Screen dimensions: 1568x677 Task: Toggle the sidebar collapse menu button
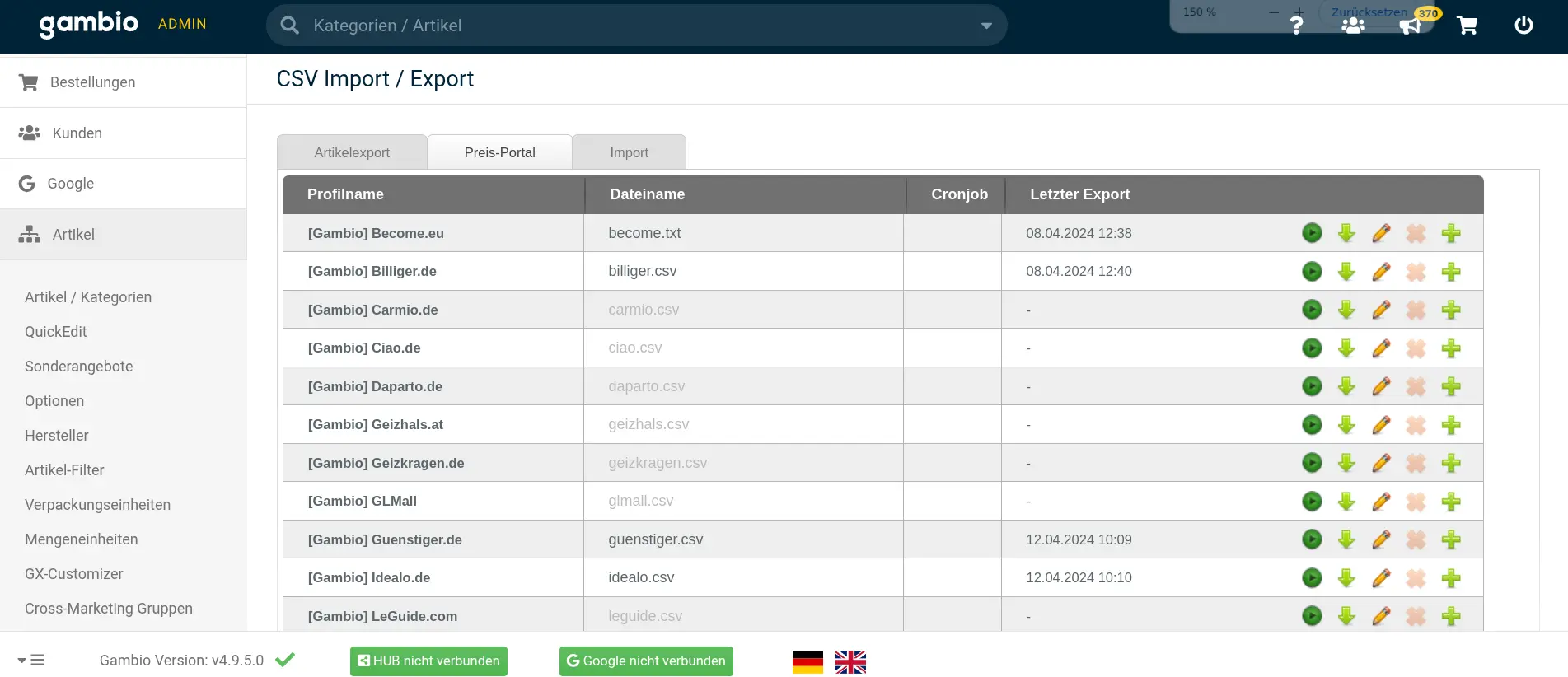point(30,661)
